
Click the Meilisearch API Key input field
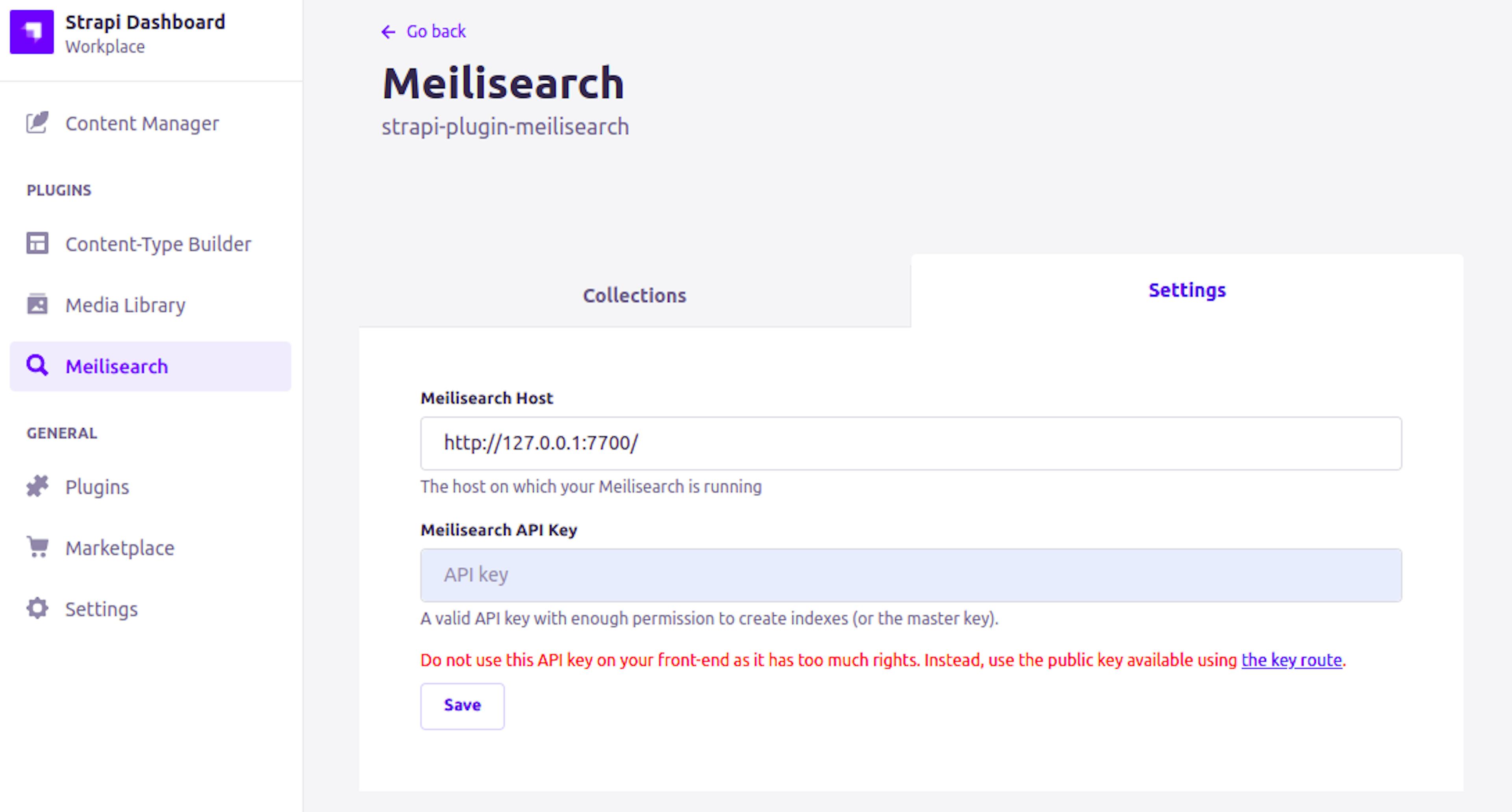click(912, 574)
